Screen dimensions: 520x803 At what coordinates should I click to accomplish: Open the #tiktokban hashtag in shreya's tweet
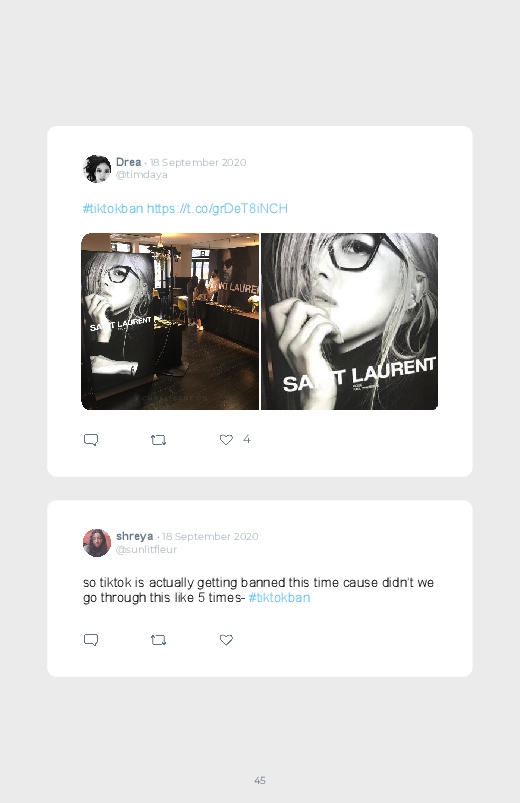coord(279,598)
